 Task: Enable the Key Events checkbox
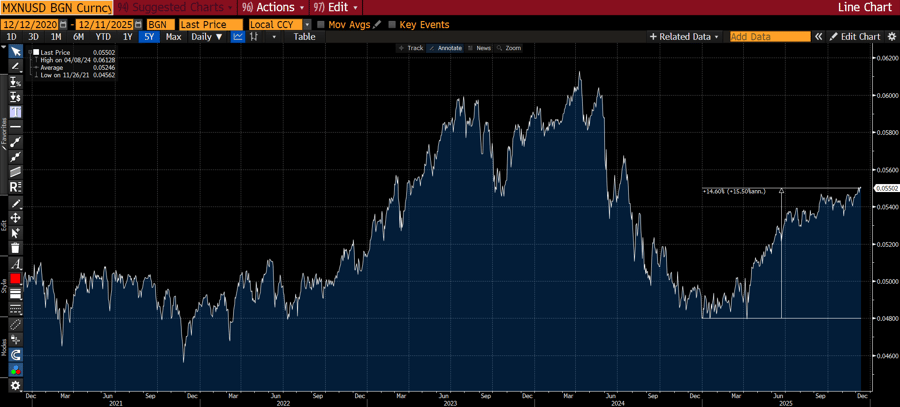click(391, 24)
